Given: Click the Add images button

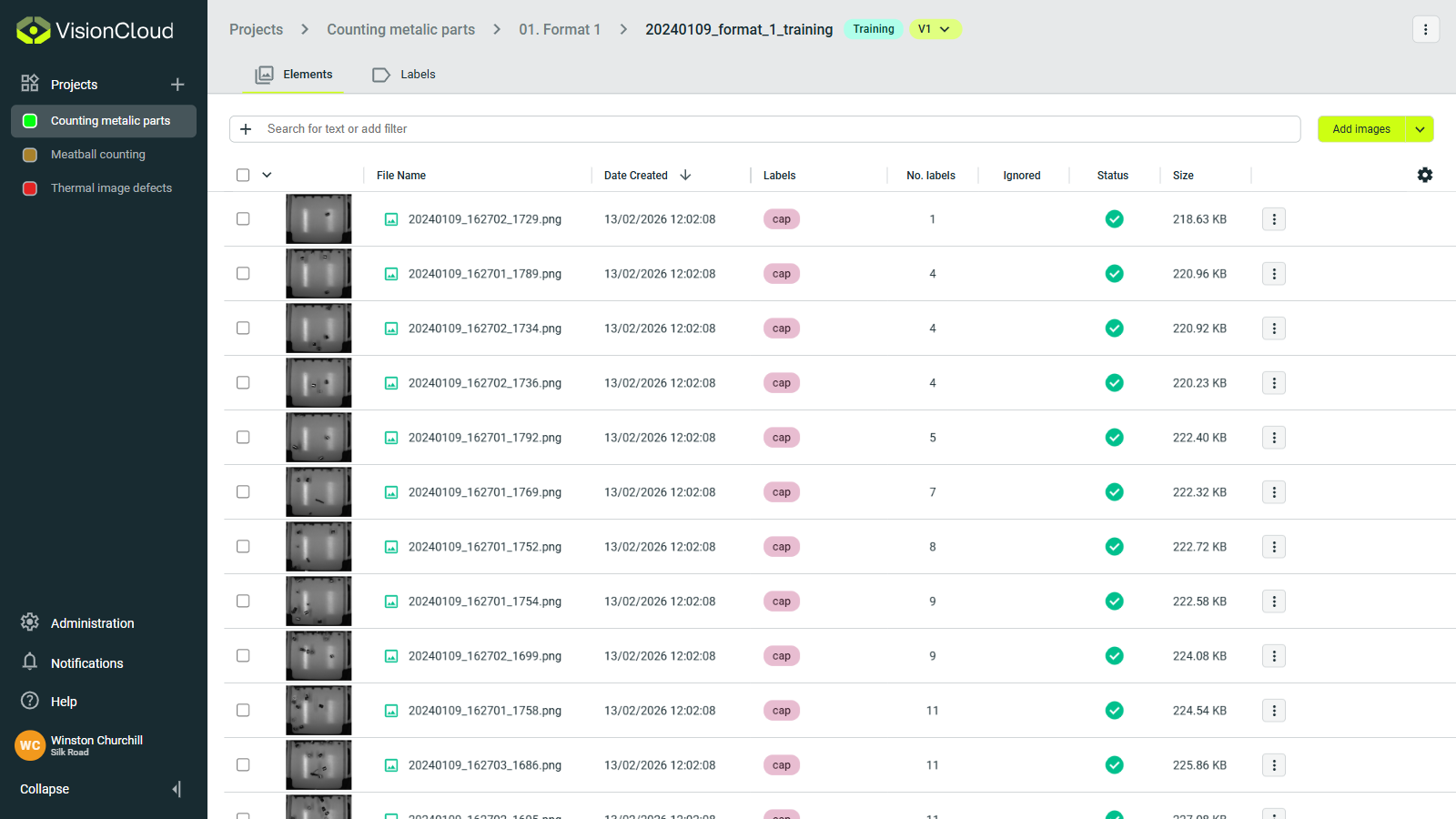Looking at the screenshot, I should 1360,128.
